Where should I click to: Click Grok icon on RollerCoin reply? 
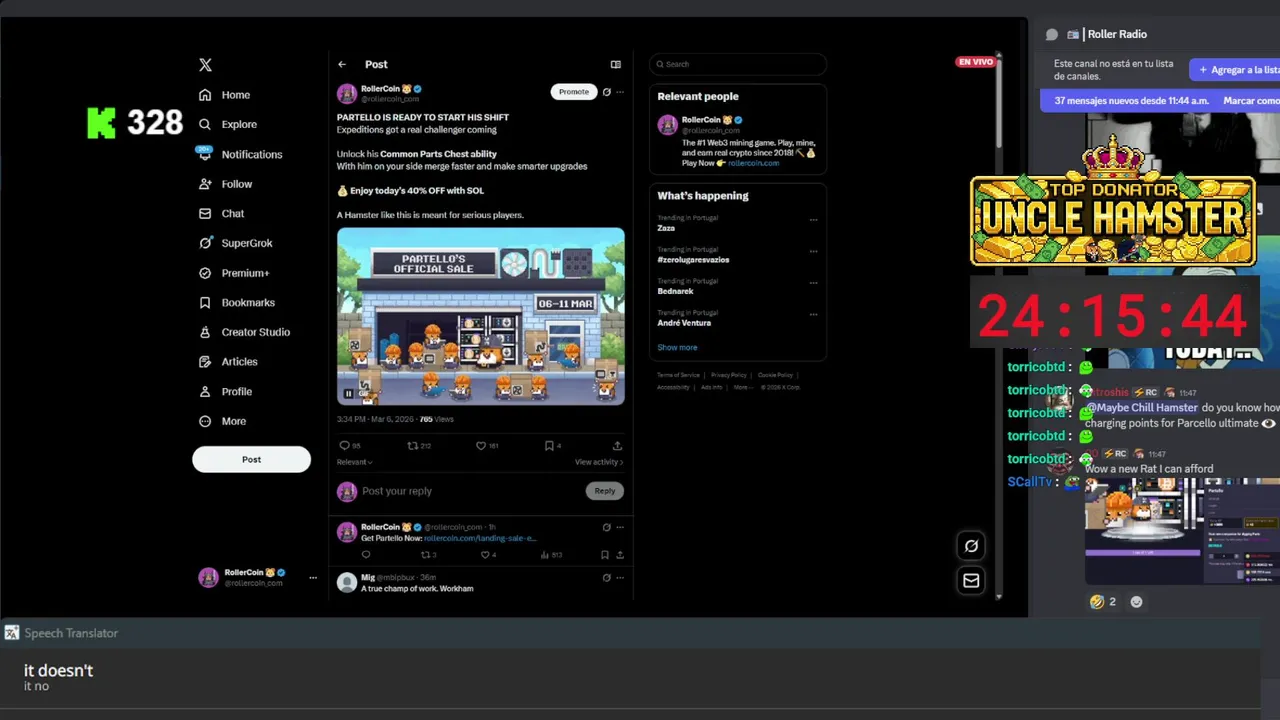606,527
